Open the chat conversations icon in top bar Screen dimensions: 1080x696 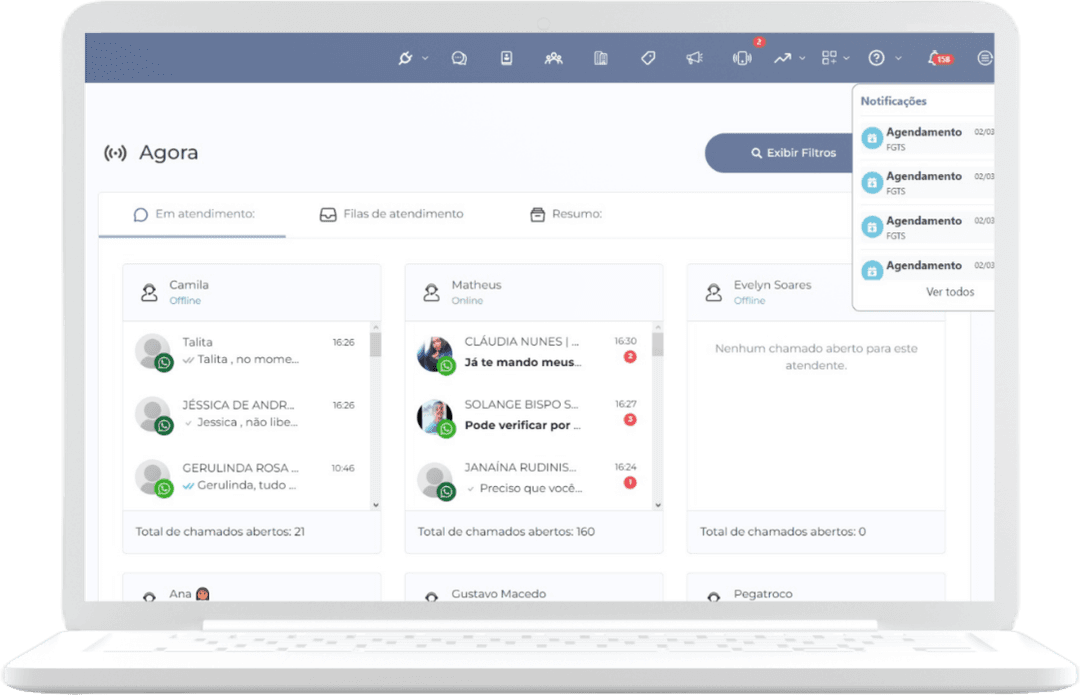coord(459,58)
